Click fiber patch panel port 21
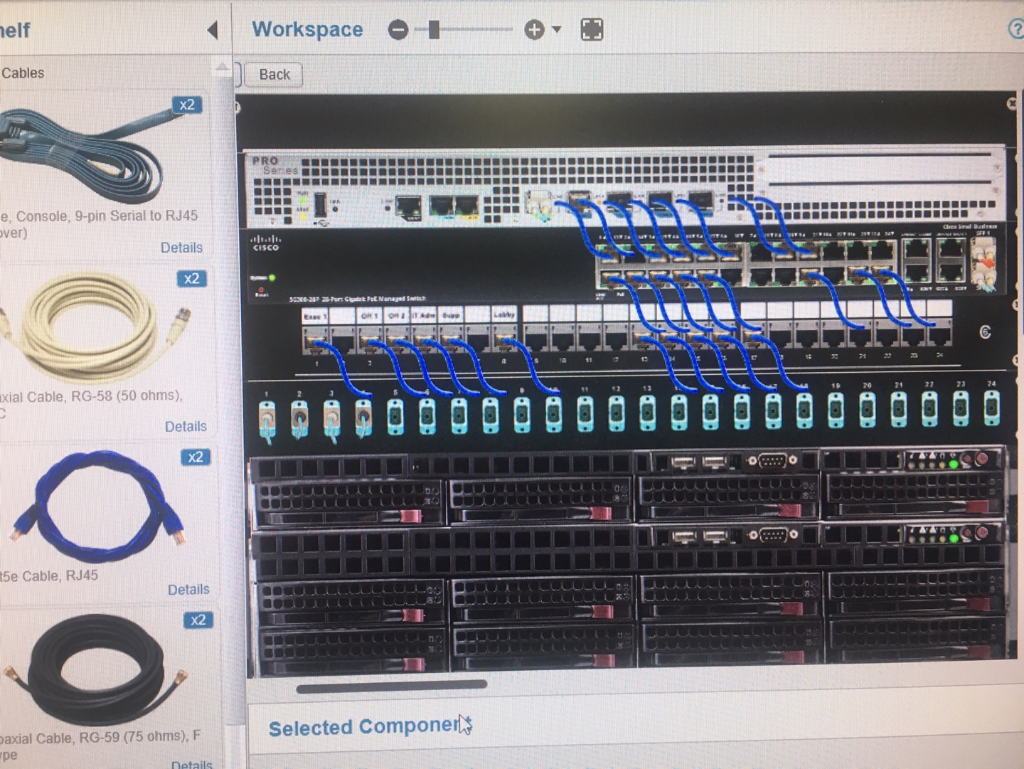1024x769 pixels. point(899,411)
